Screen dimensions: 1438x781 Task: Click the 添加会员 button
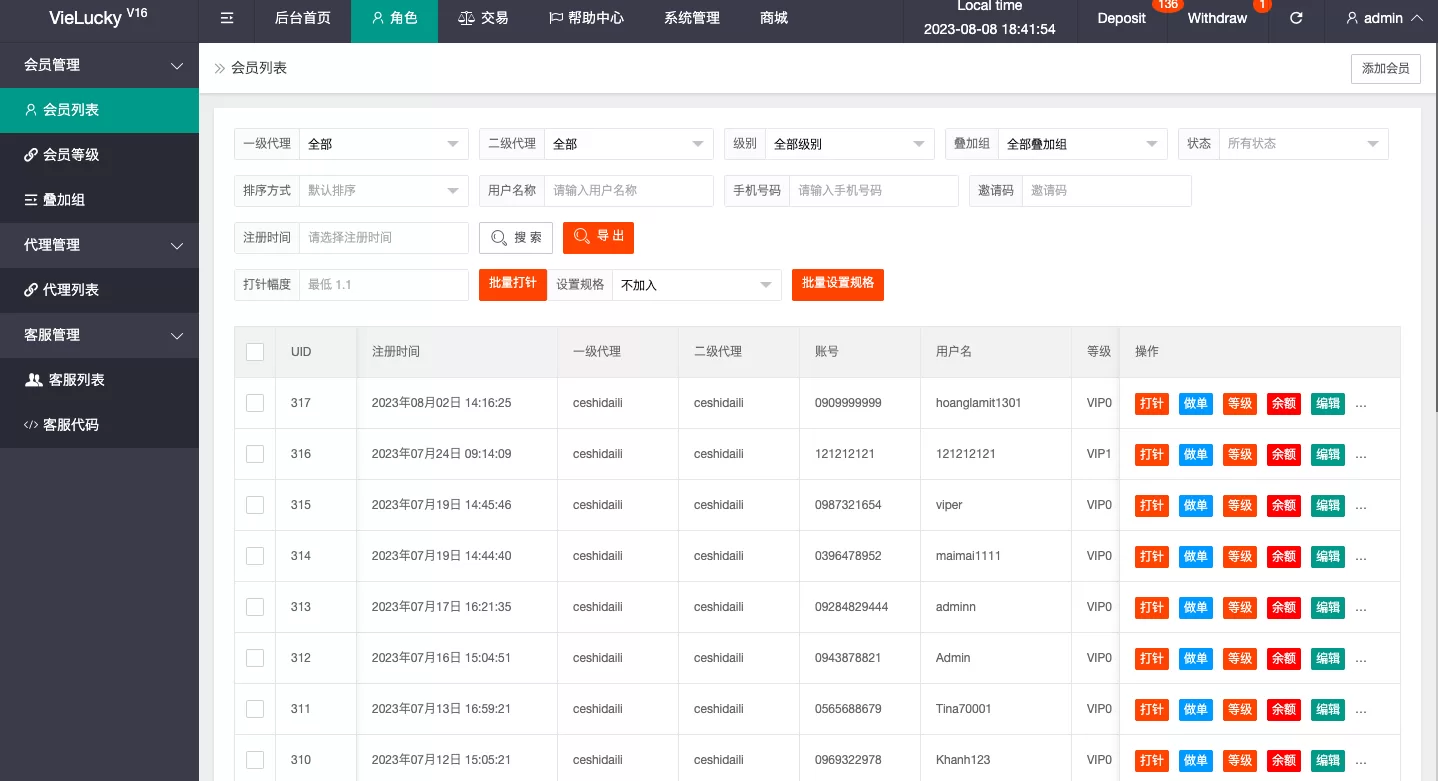click(x=1385, y=68)
